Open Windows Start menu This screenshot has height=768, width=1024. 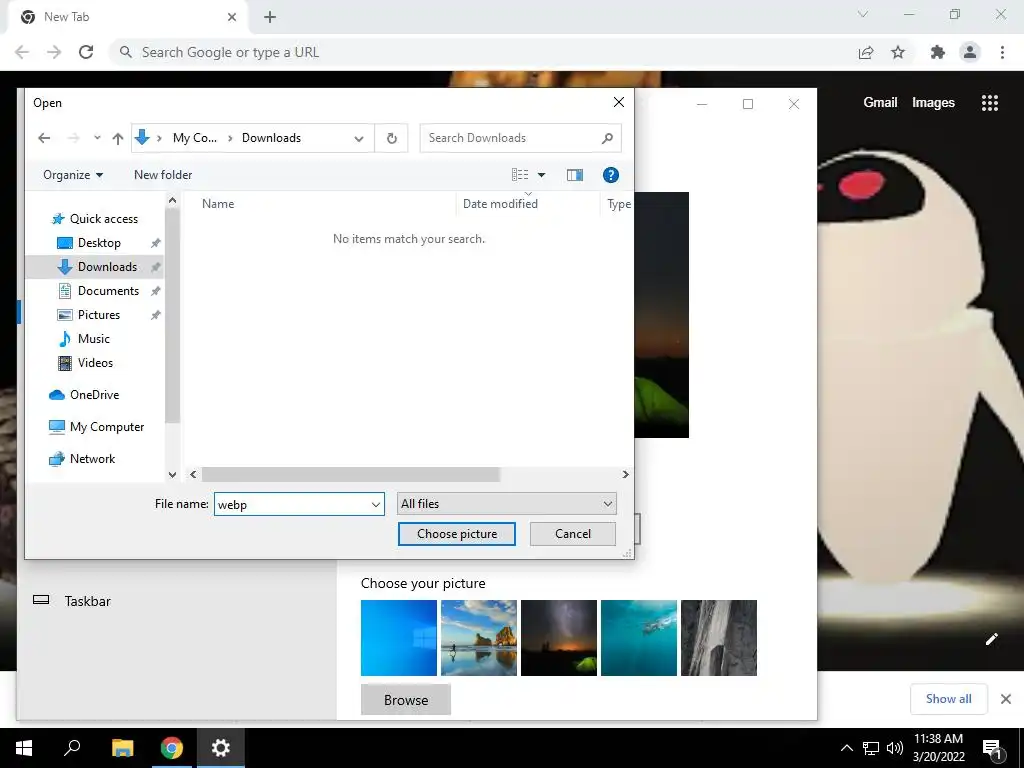click(x=24, y=748)
